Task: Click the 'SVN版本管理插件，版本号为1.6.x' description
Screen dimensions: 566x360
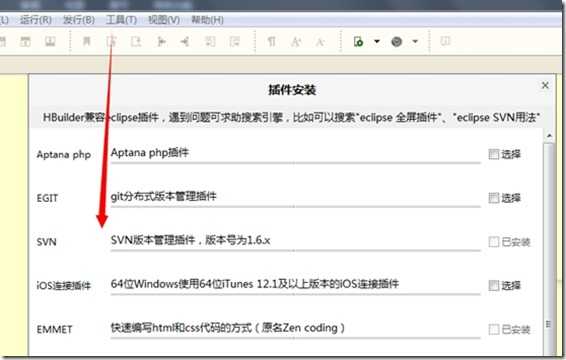Action: 190,240
